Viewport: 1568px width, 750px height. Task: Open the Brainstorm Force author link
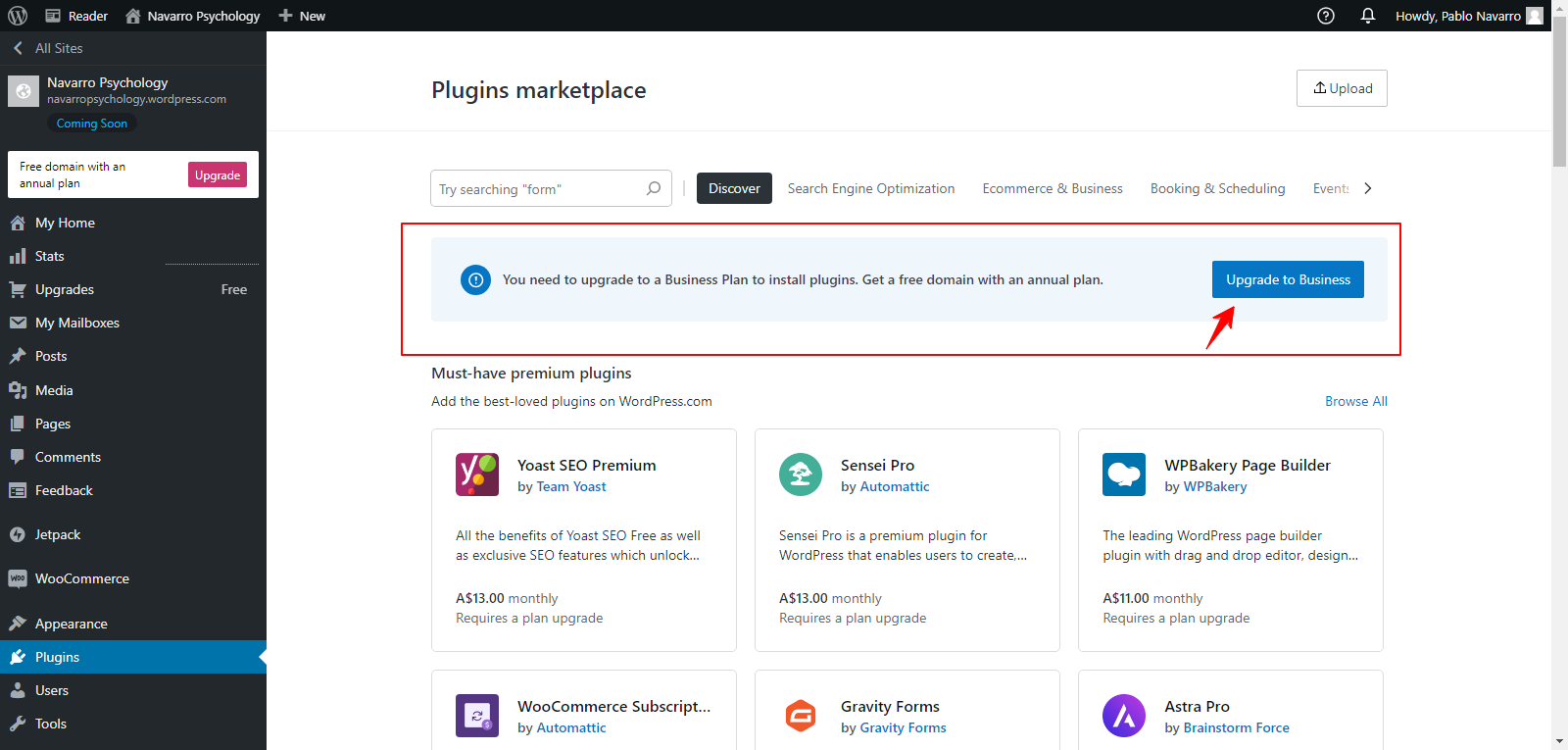coord(1236,727)
